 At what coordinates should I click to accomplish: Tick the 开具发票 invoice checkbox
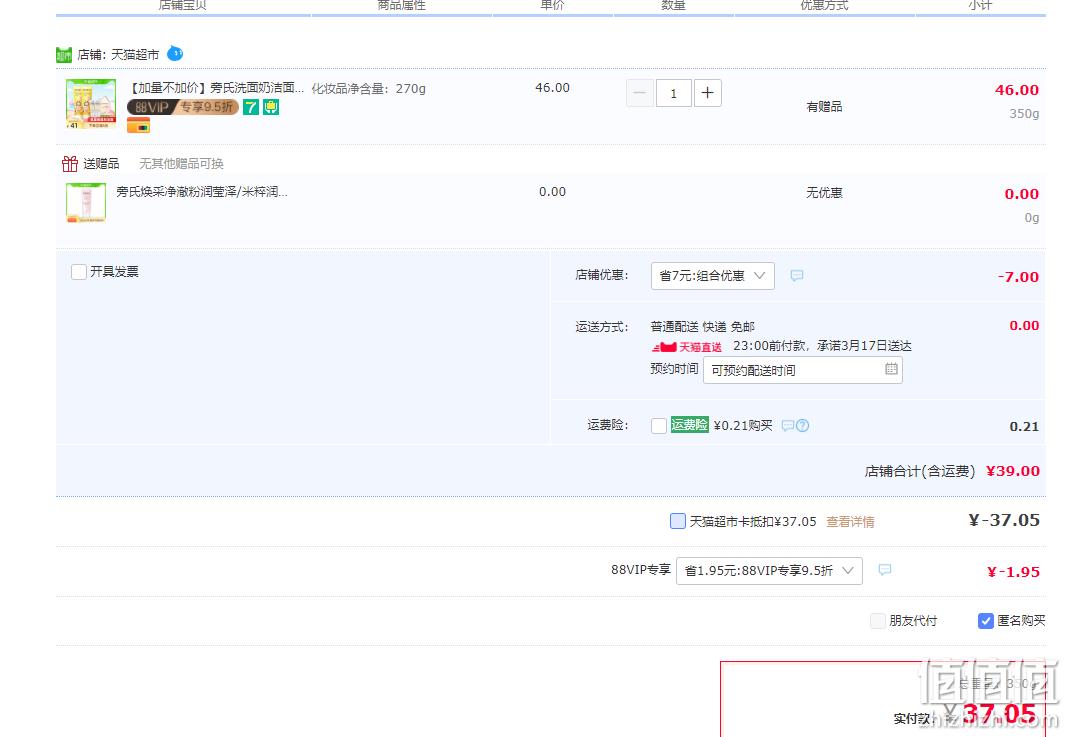pyautogui.click(x=79, y=272)
